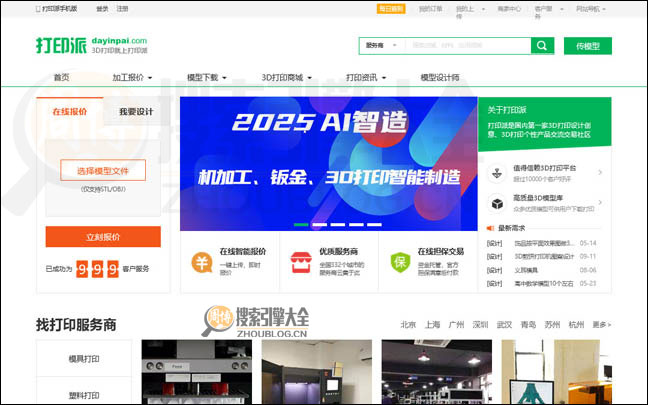The image size is (648, 405).
Task: Filter service providers by 北京
Action: click(408, 324)
